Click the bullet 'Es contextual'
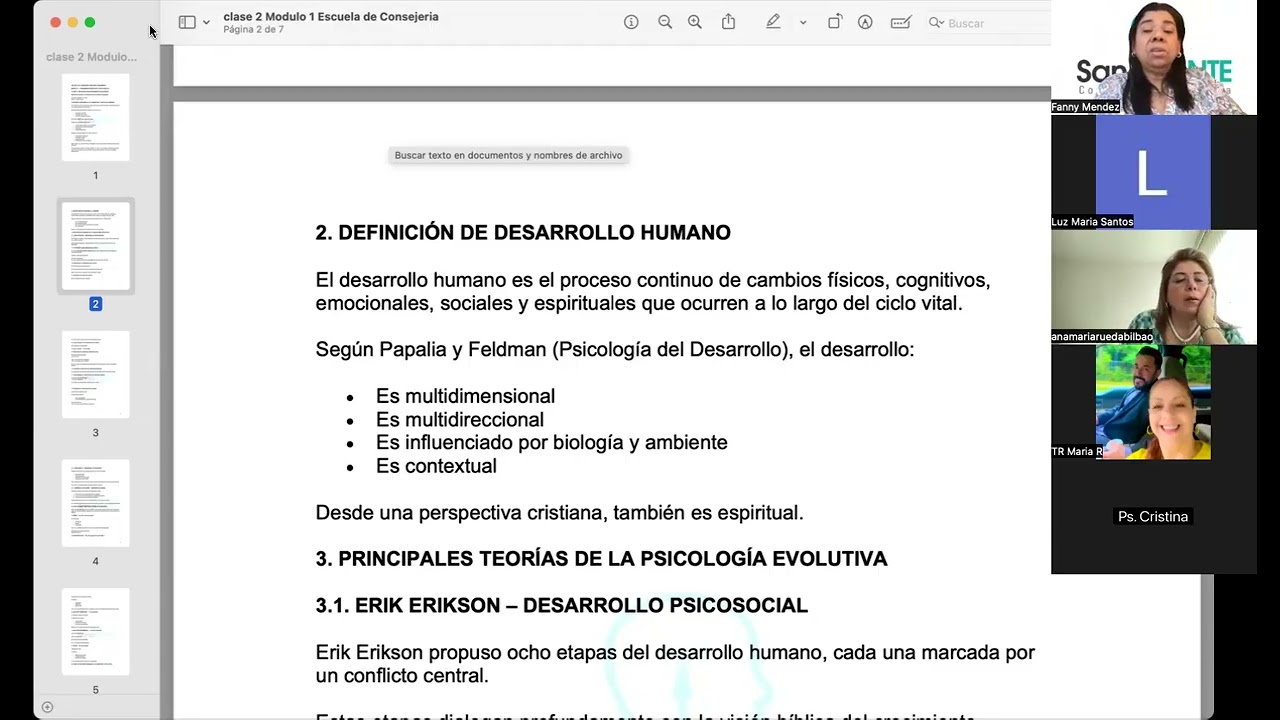The width and height of the screenshot is (1280, 720). [436, 466]
